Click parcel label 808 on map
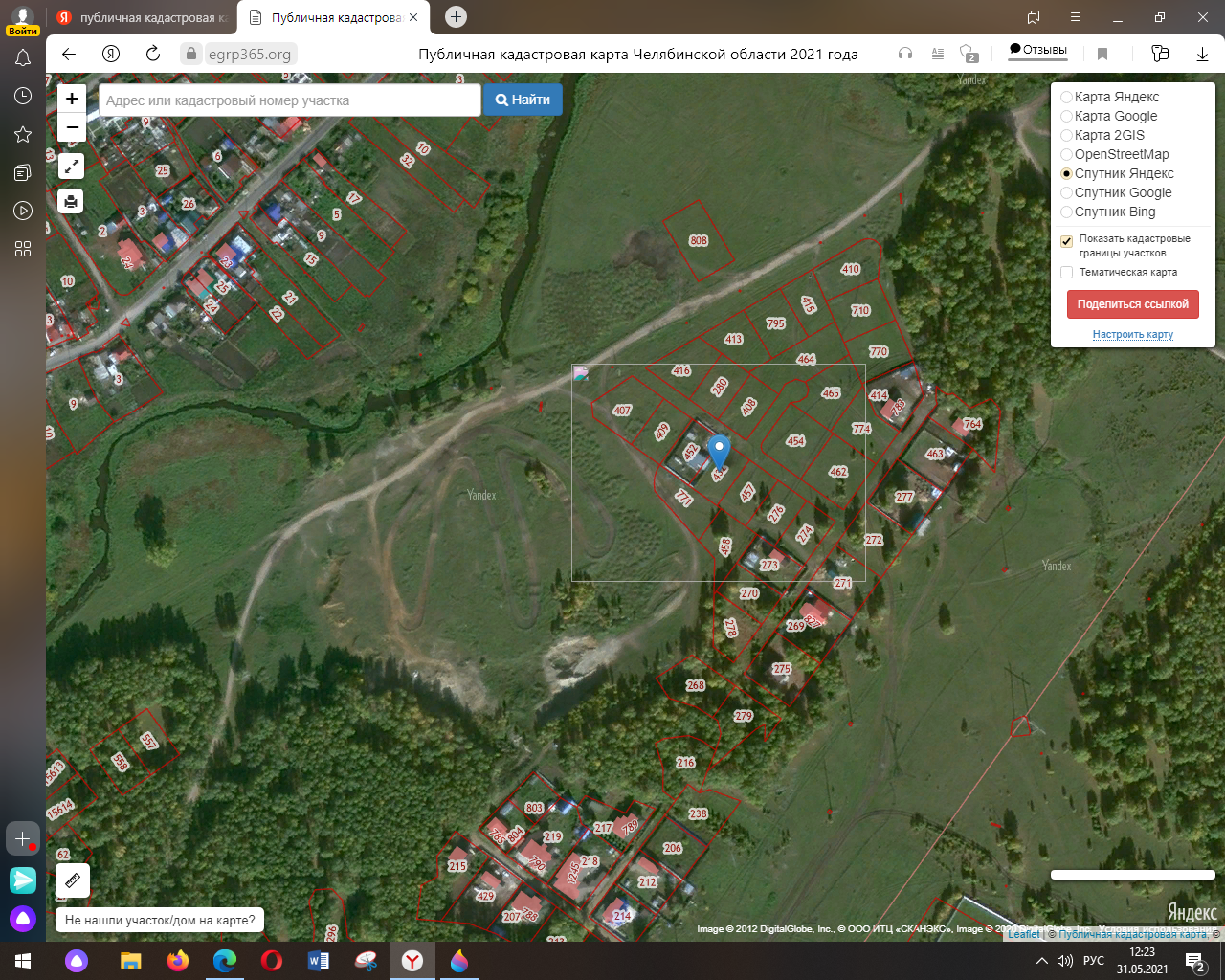This screenshot has height=980, width=1225. tap(699, 241)
